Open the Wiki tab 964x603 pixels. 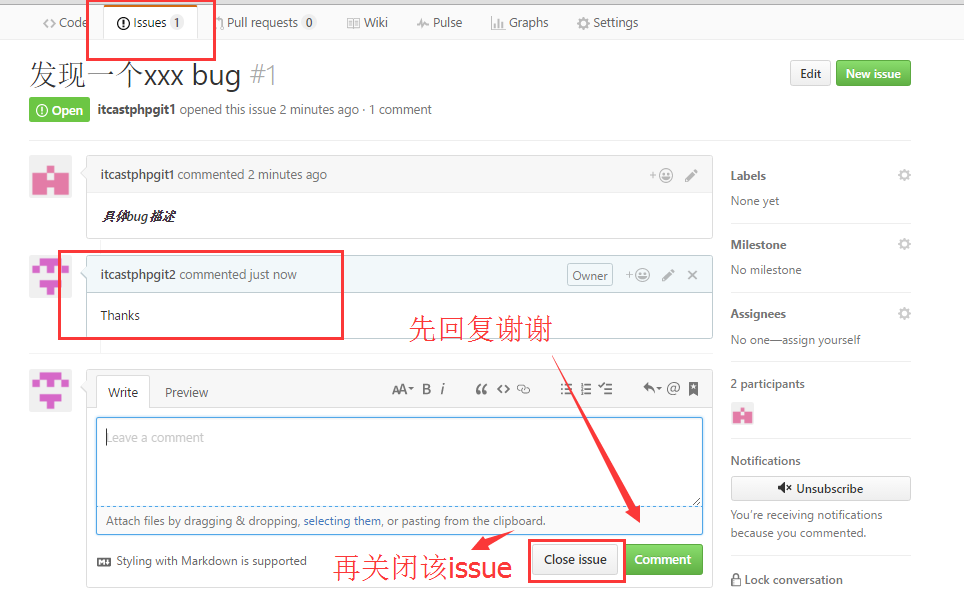[367, 23]
